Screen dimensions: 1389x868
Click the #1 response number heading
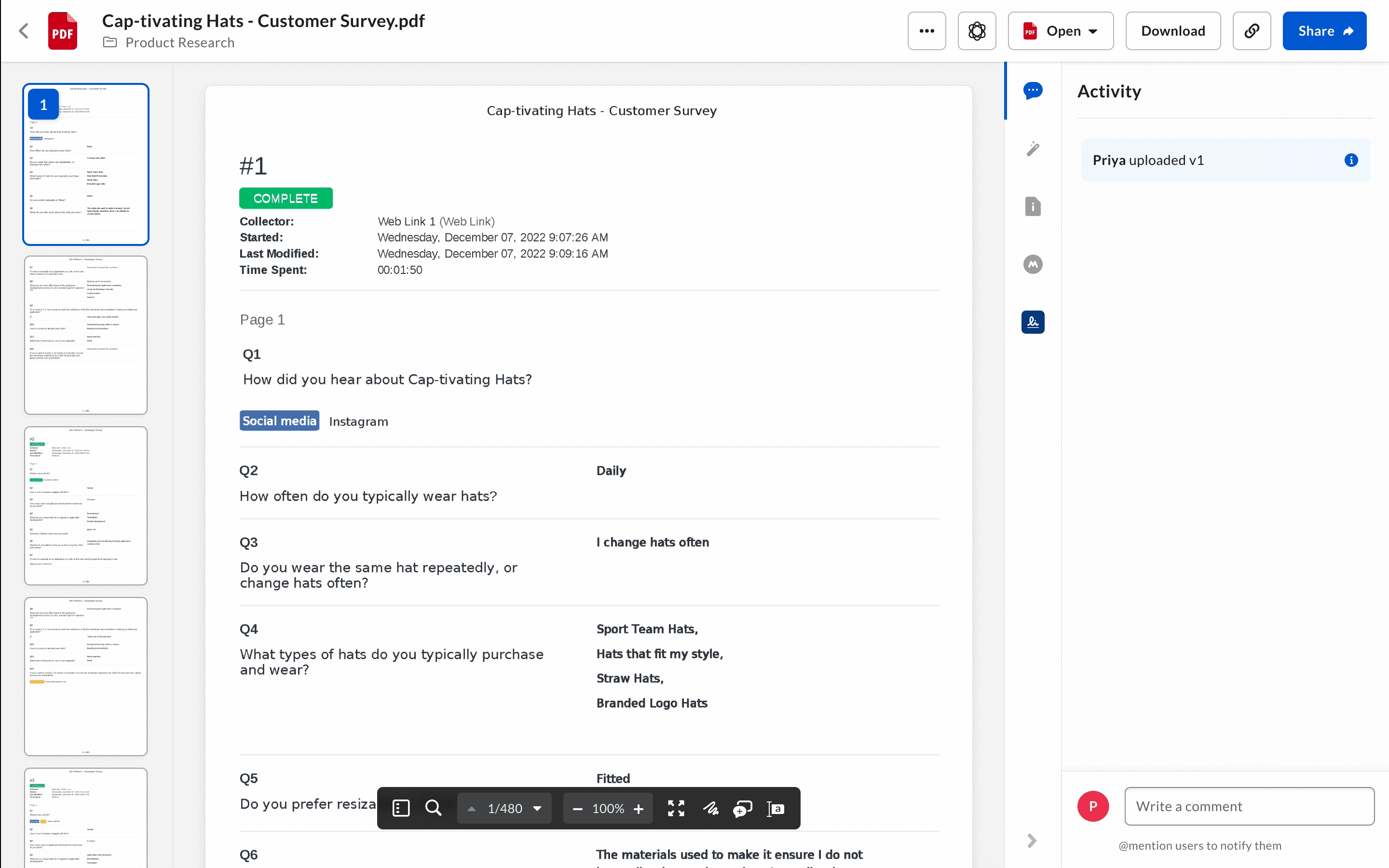pyautogui.click(x=253, y=166)
